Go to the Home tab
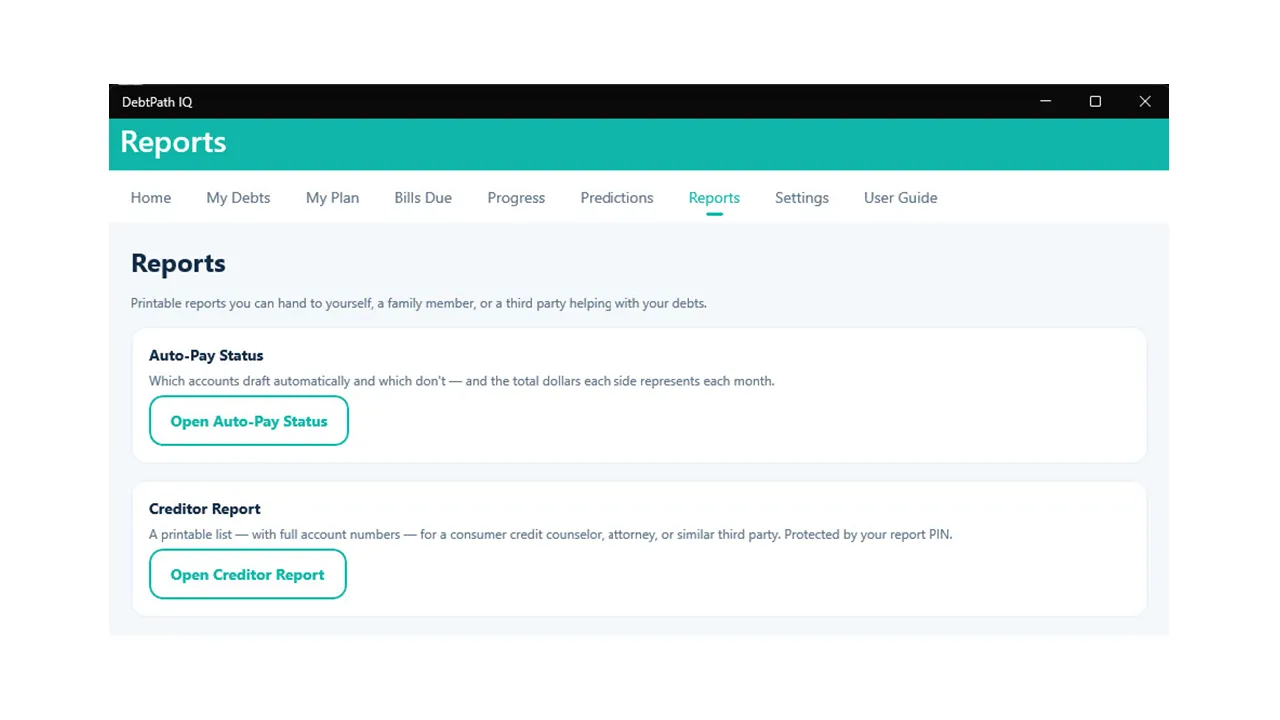 [x=151, y=198]
